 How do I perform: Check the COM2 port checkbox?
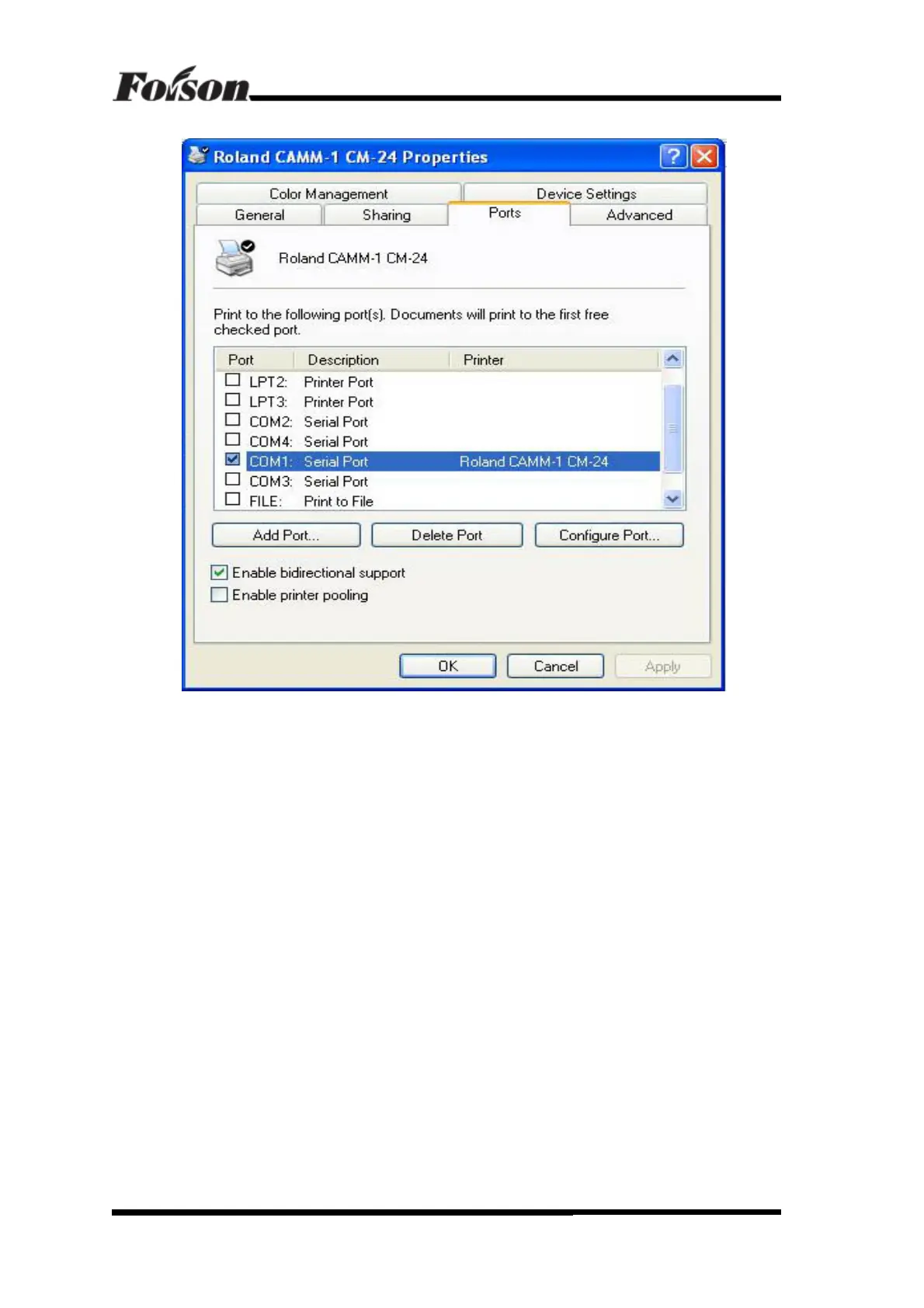(x=232, y=420)
